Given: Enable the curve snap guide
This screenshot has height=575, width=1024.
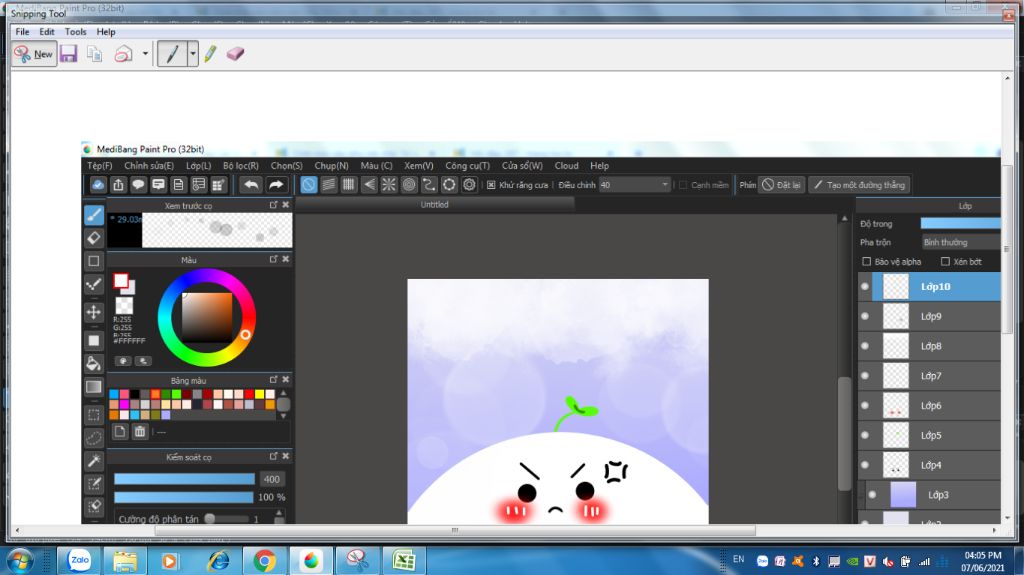Looking at the screenshot, I should pyautogui.click(x=429, y=185).
